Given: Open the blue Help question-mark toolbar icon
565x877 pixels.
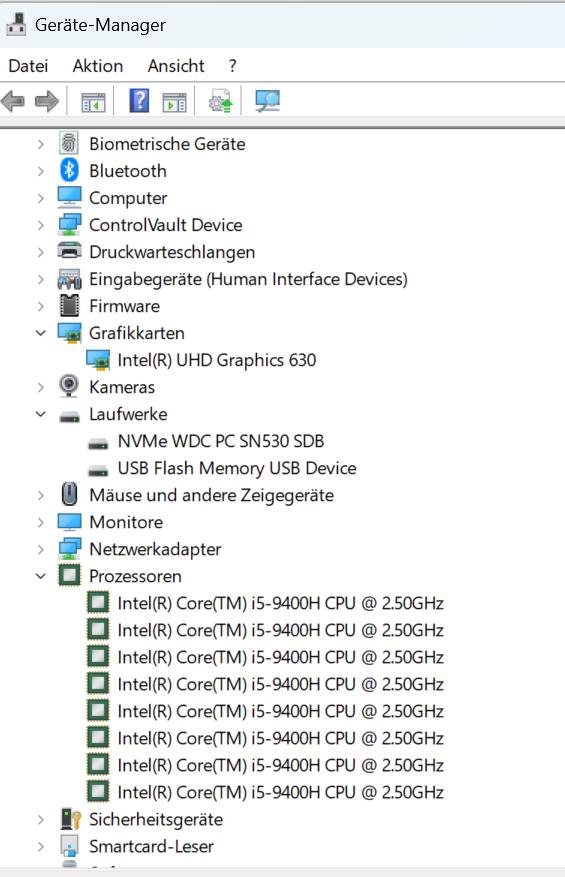Looking at the screenshot, I should (x=139, y=101).
